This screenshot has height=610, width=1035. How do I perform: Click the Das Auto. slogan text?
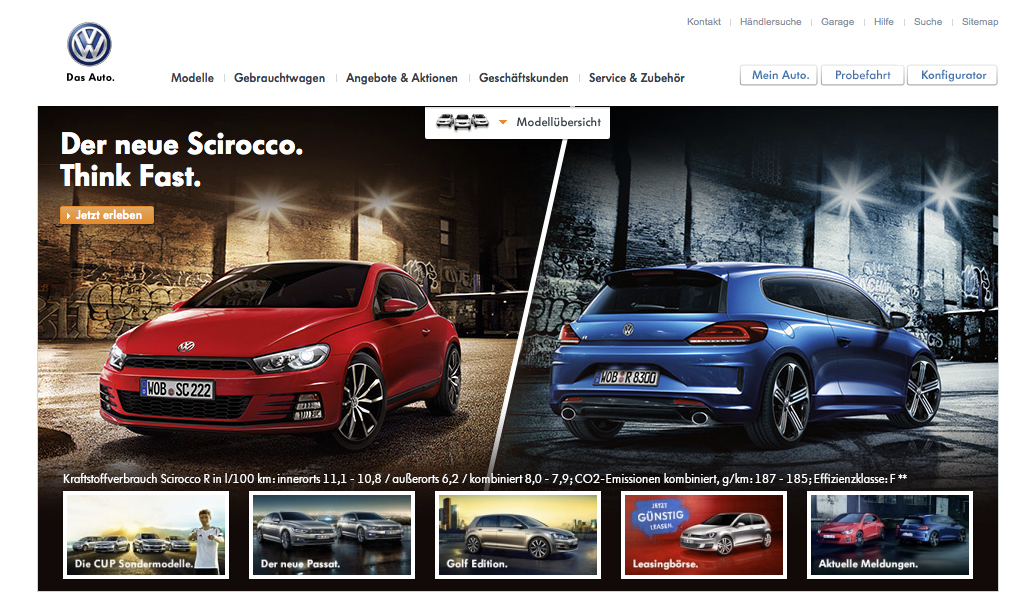point(90,77)
